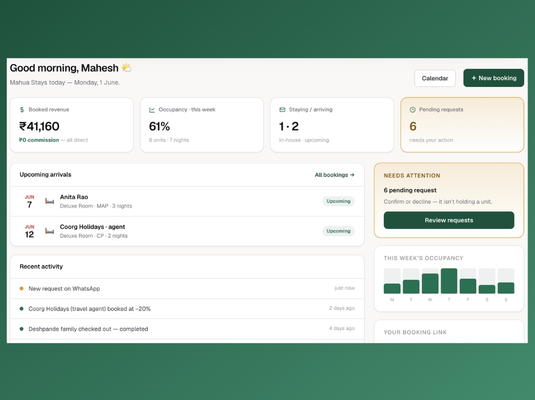Click the bed icon beside Anita Rao

pyautogui.click(x=49, y=201)
